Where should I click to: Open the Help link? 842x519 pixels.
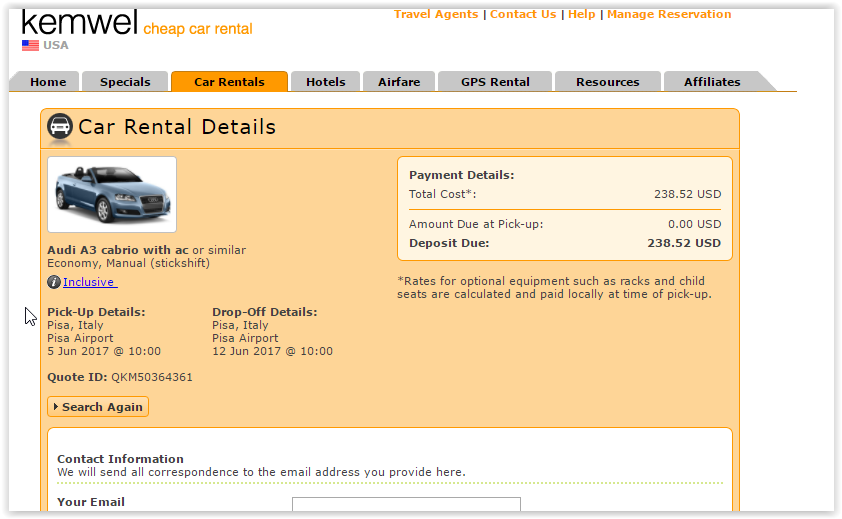tap(582, 15)
